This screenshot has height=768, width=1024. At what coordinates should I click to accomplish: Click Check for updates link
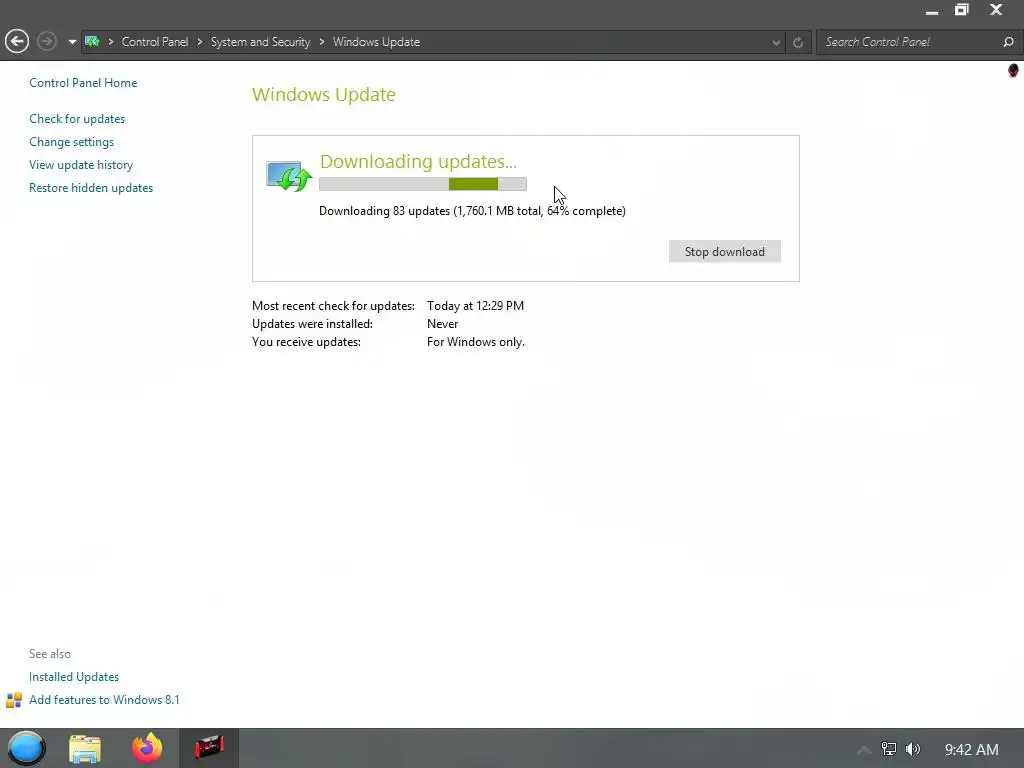click(x=77, y=119)
